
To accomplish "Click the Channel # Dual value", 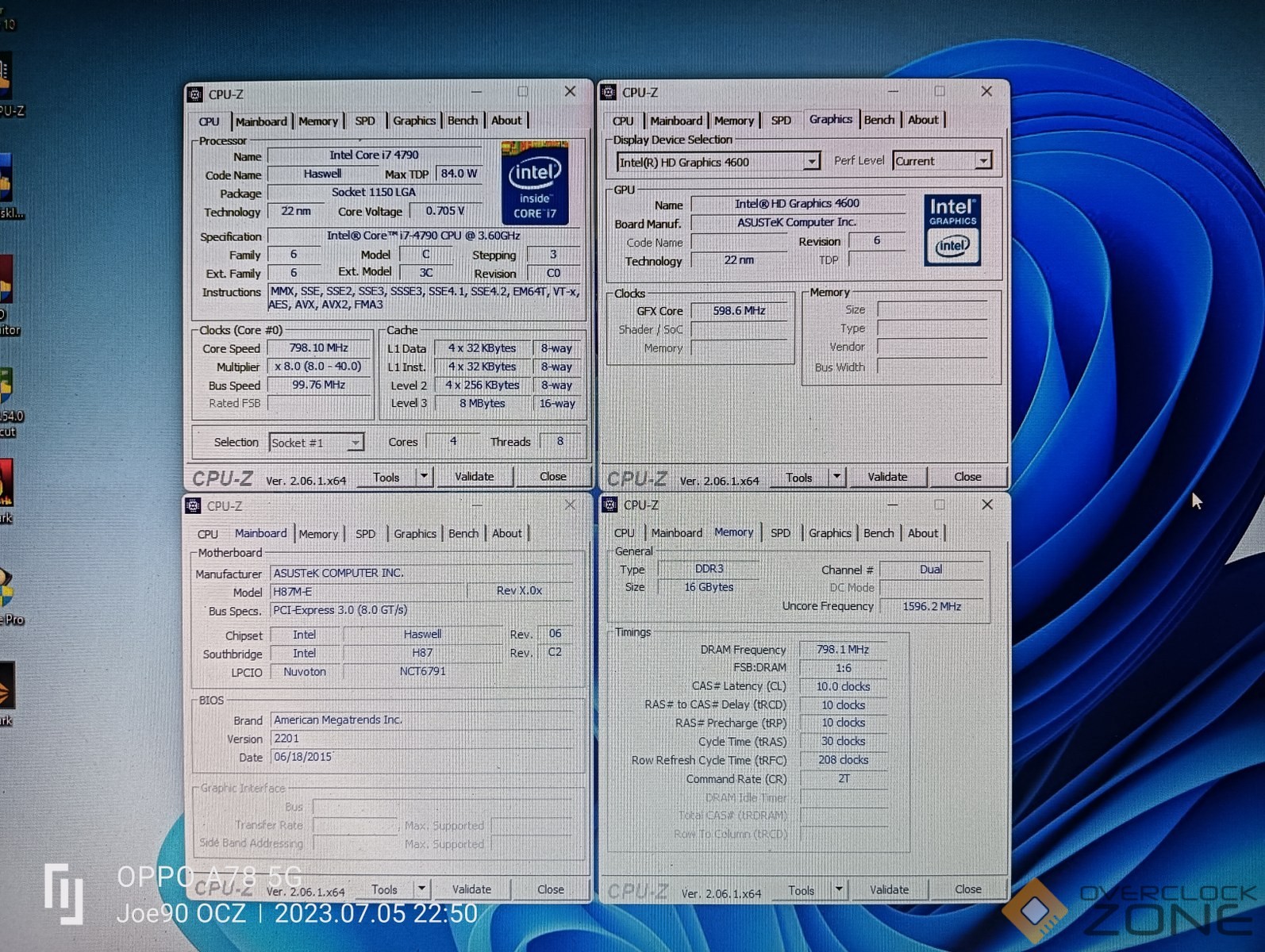I will click(x=931, y=570).
